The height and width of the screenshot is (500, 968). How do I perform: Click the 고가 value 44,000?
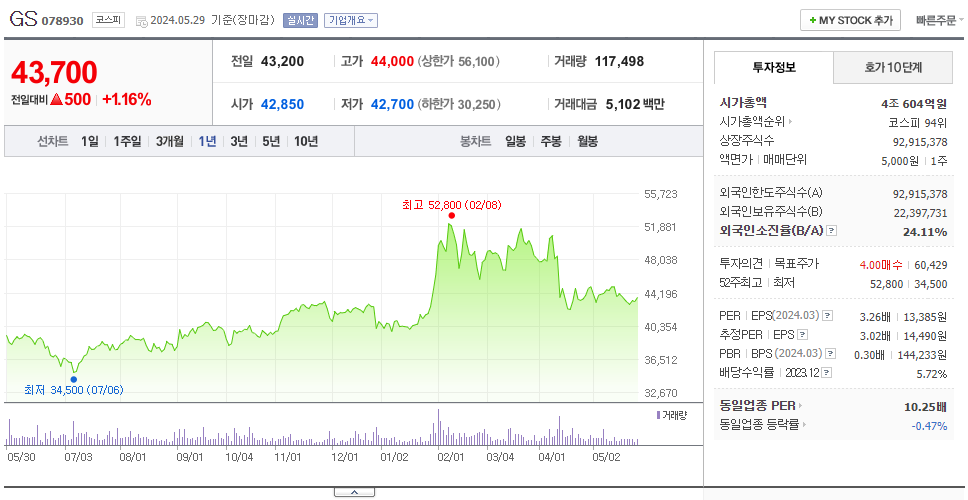pos(392,62)
